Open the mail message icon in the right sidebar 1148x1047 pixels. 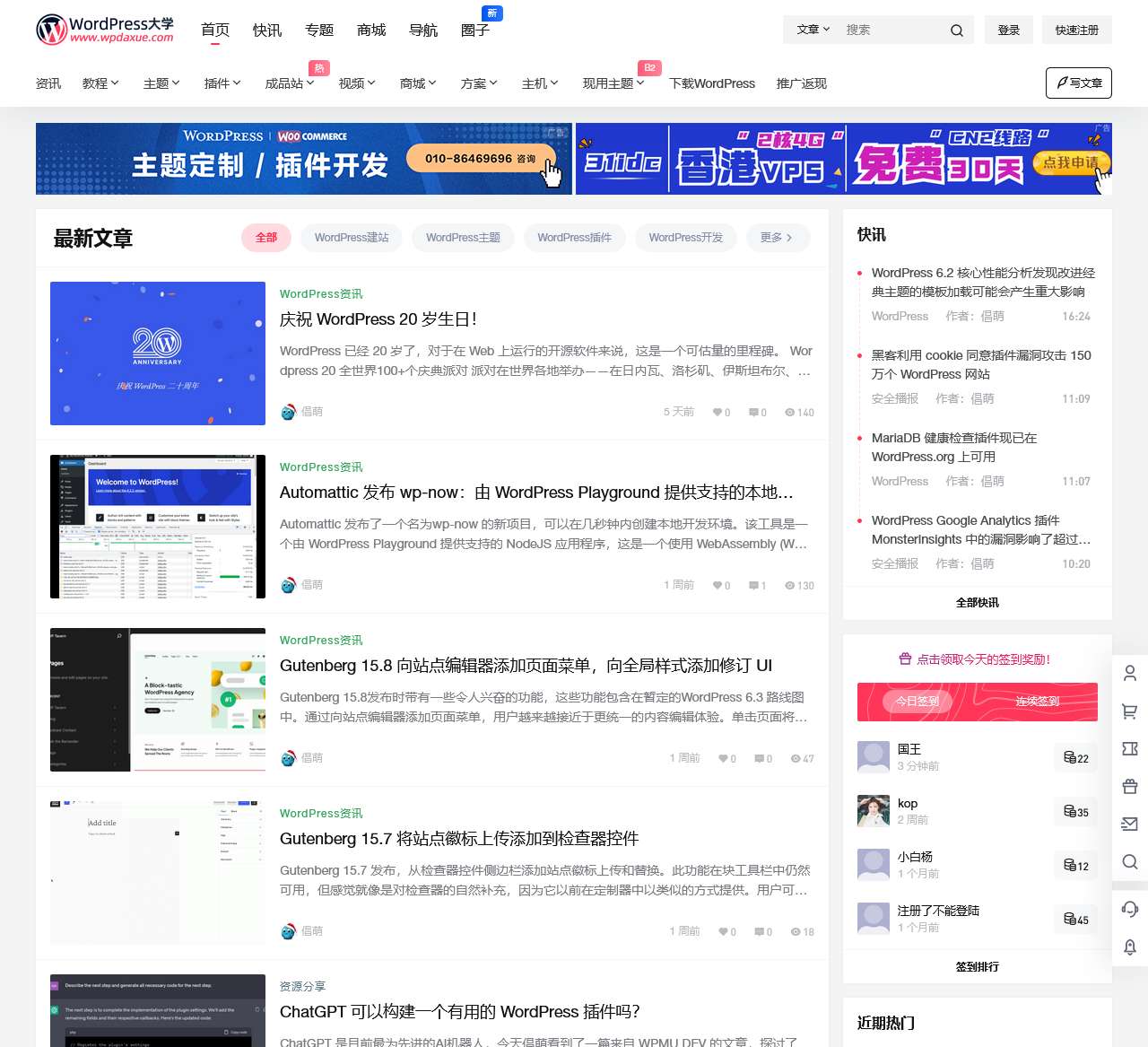(1130, 825)
